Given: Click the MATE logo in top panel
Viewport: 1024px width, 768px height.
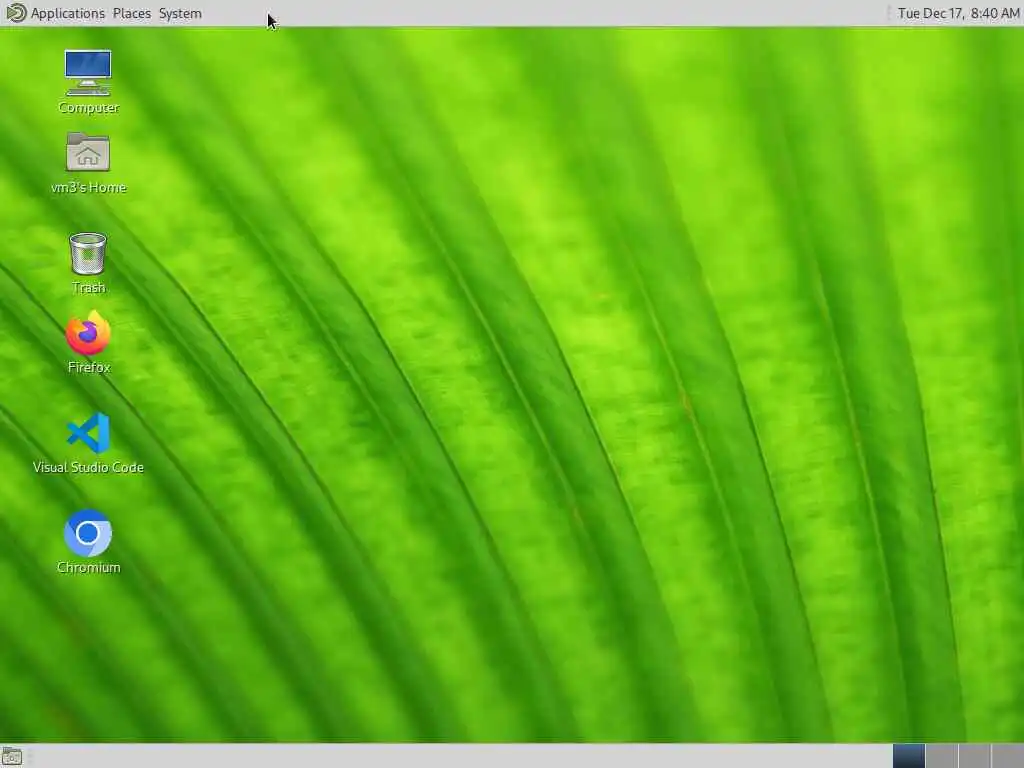Looking at the screenshot, I should click(x=15, y=13).
